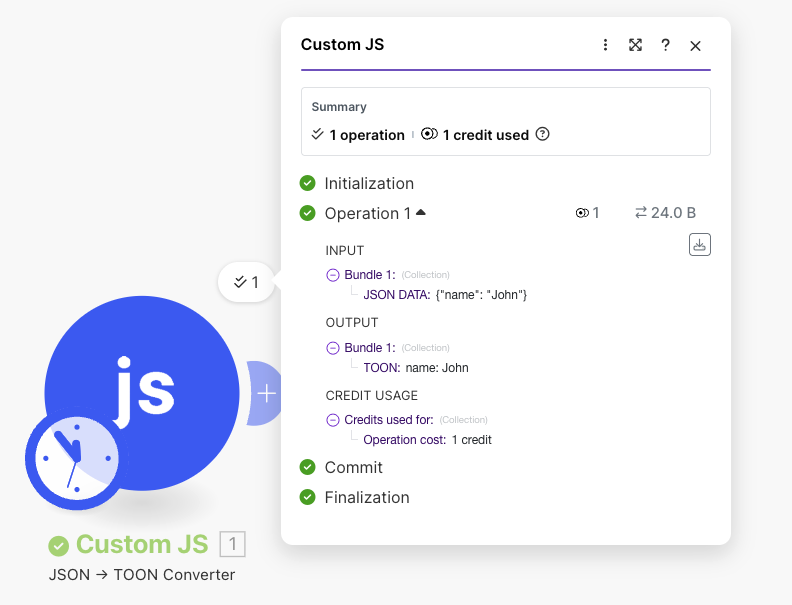Click the green check next to Custom JS label
Image resolution: width=792 pixels, height=605 pixels.
[x=59, y=545]
